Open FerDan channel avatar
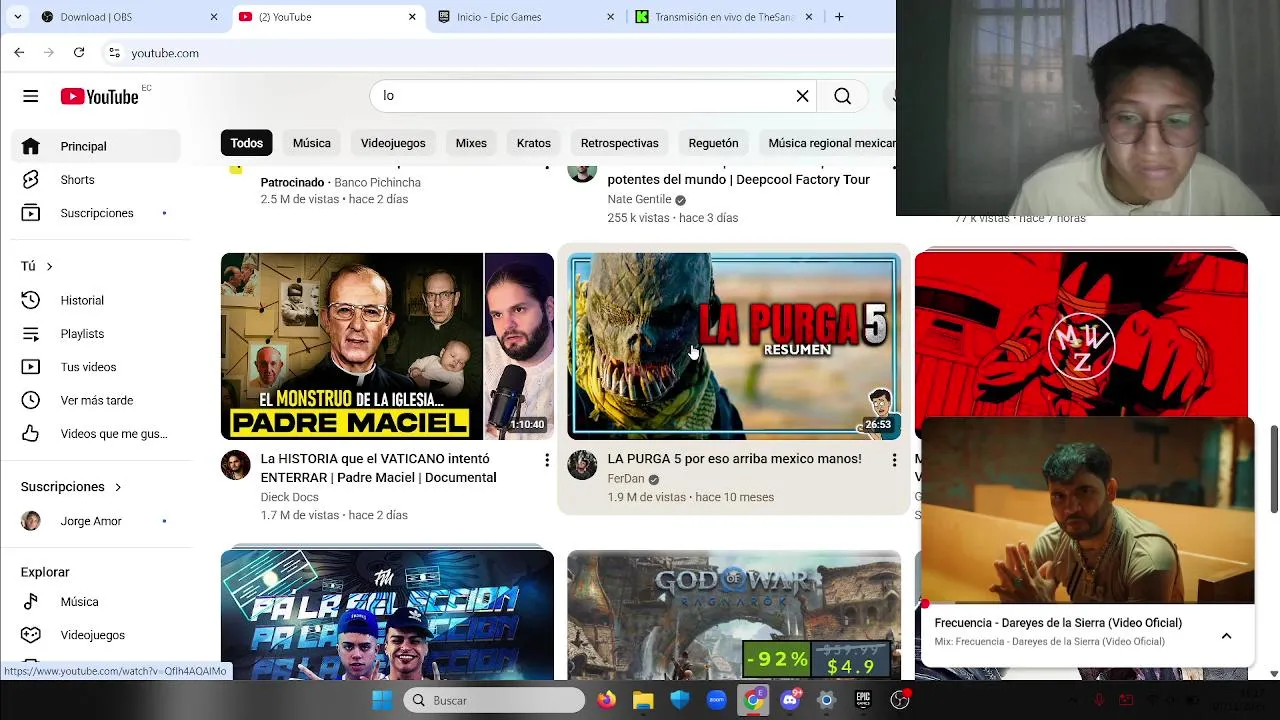The width and height of the screenshot is (1280, 720). 582,465
